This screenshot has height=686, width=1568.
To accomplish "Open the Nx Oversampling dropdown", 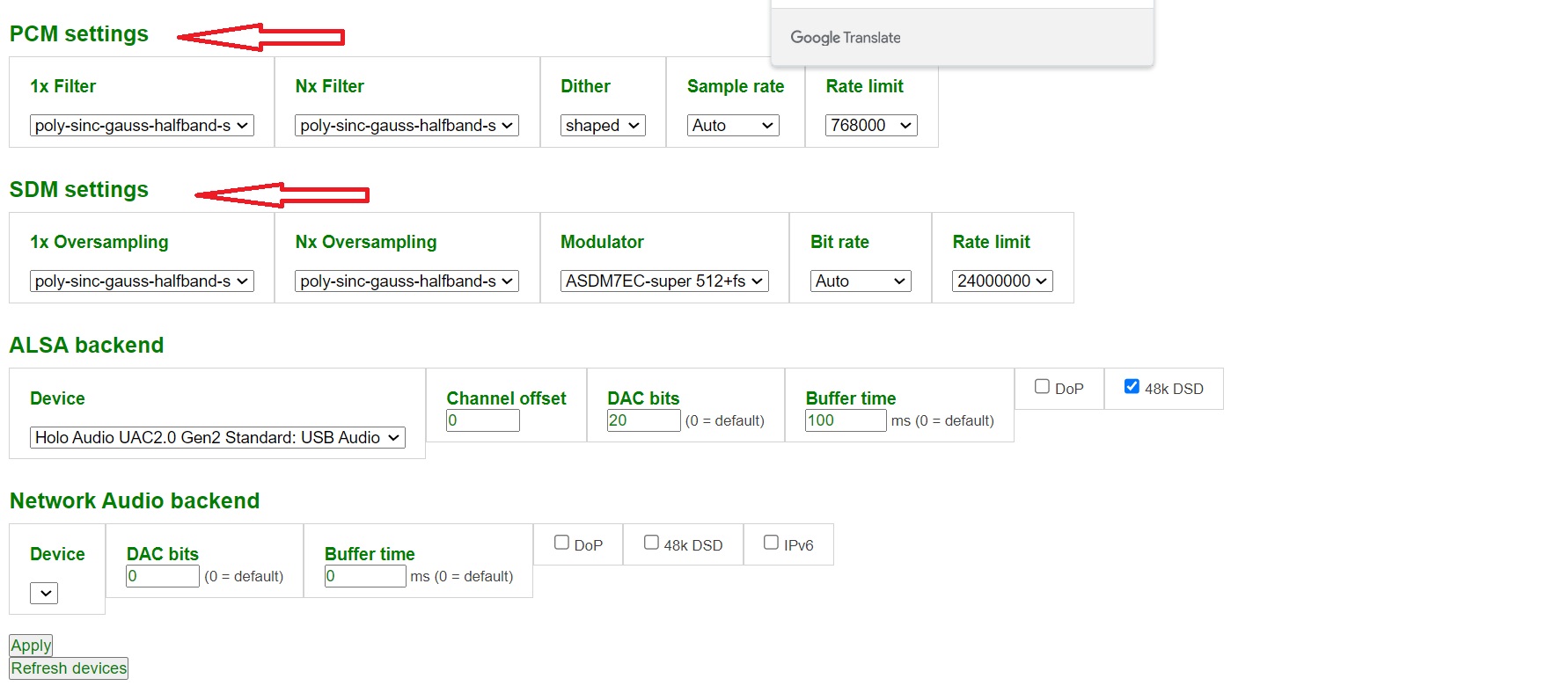I will [x=407, y=281].
